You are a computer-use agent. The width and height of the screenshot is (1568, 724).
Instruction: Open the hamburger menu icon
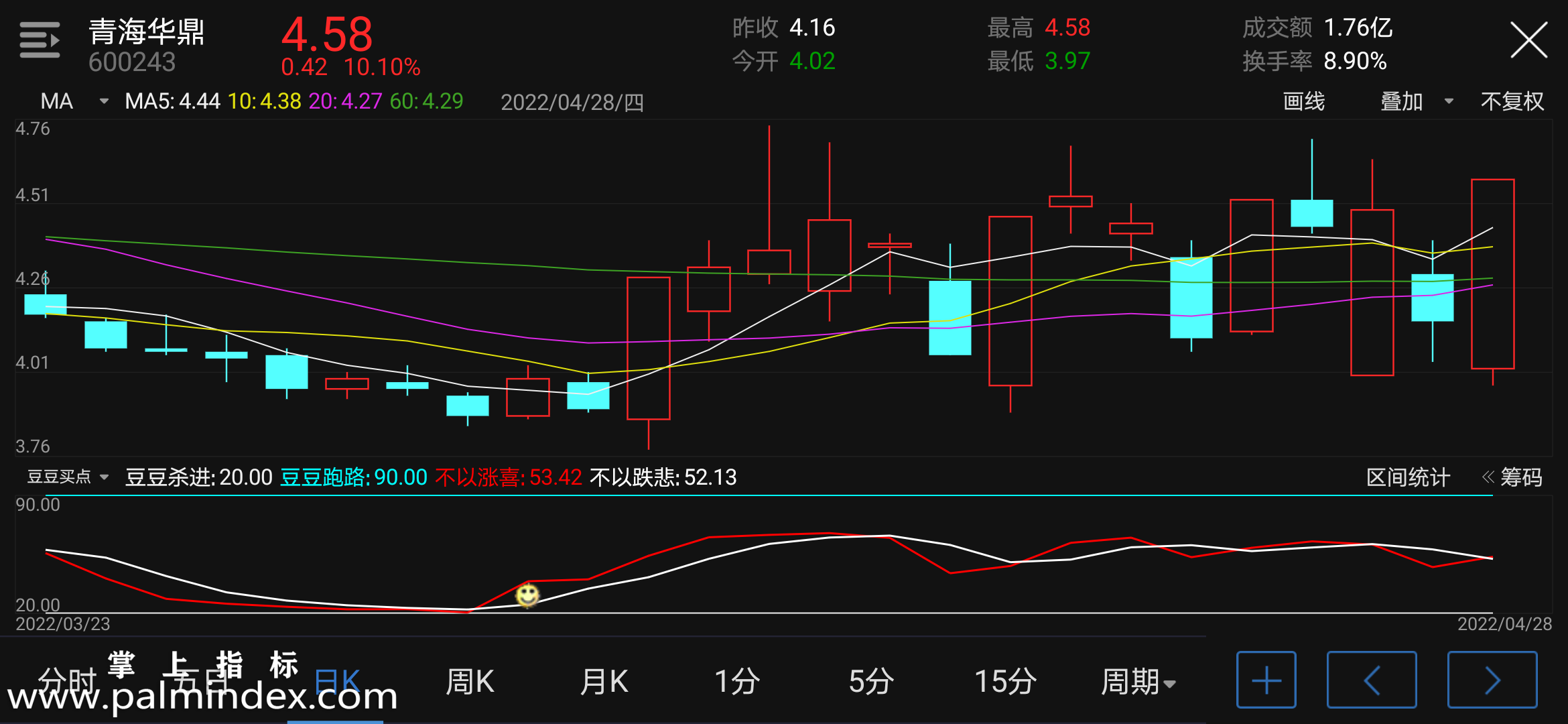(x=40, y=40)
